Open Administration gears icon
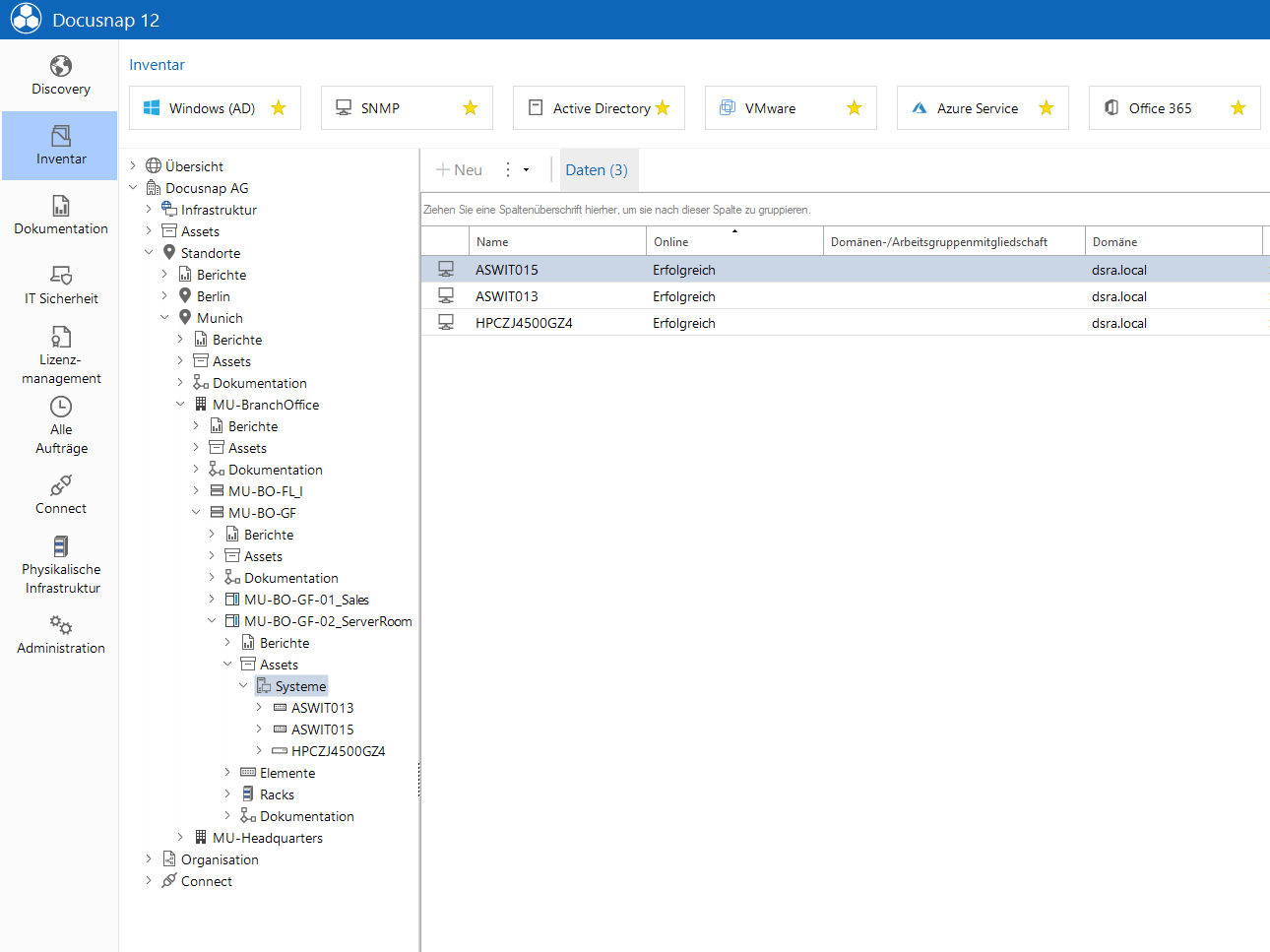The width and height of the screenshot is (1270, 952). pyautogui.click(x=61, y=625)
